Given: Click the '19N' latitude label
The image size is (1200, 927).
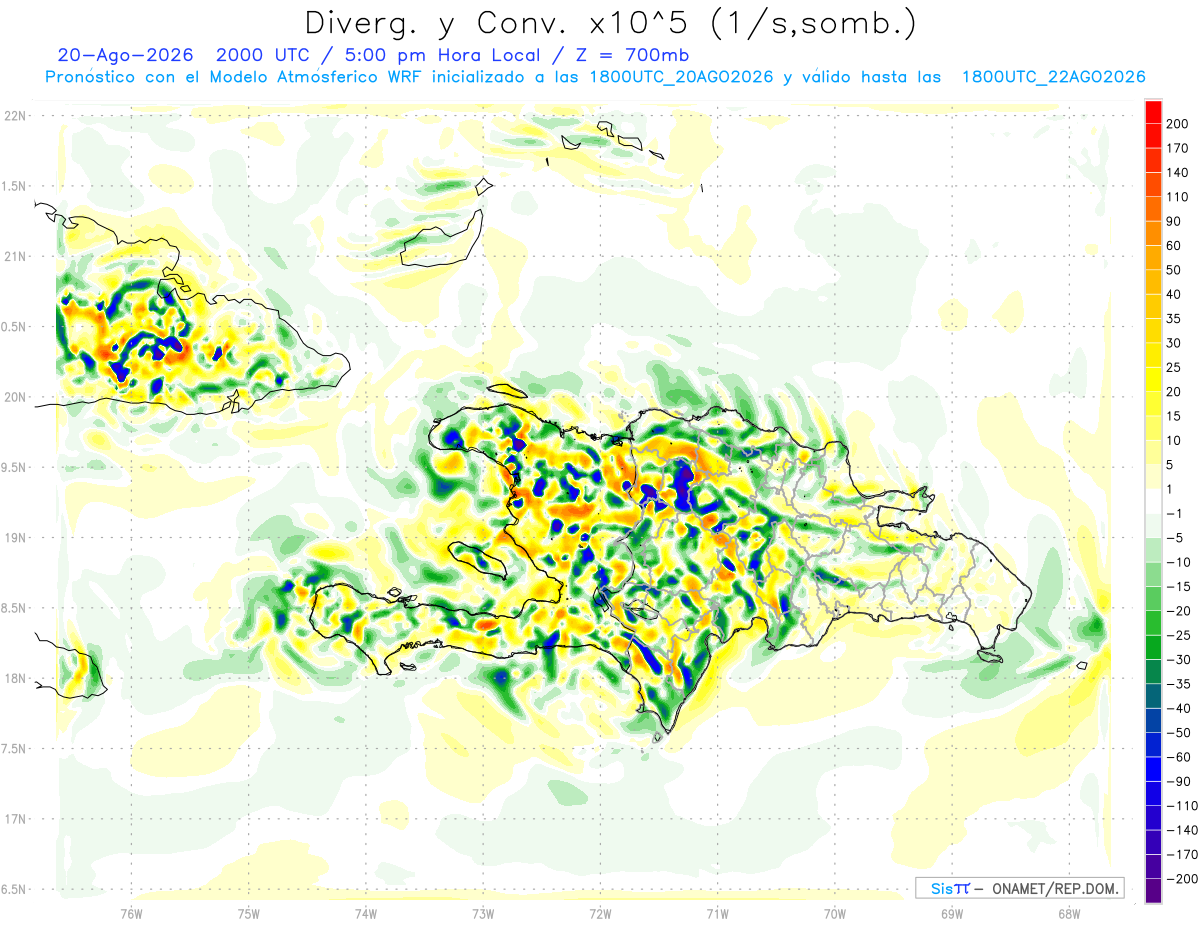Looking at the screenshot, I should (15, 537).
